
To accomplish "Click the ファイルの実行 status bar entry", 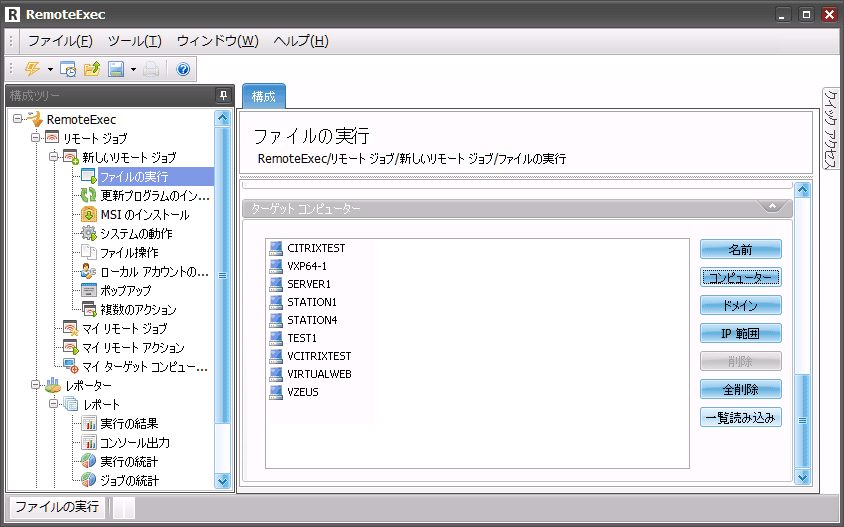I will (x=57, y=507).
